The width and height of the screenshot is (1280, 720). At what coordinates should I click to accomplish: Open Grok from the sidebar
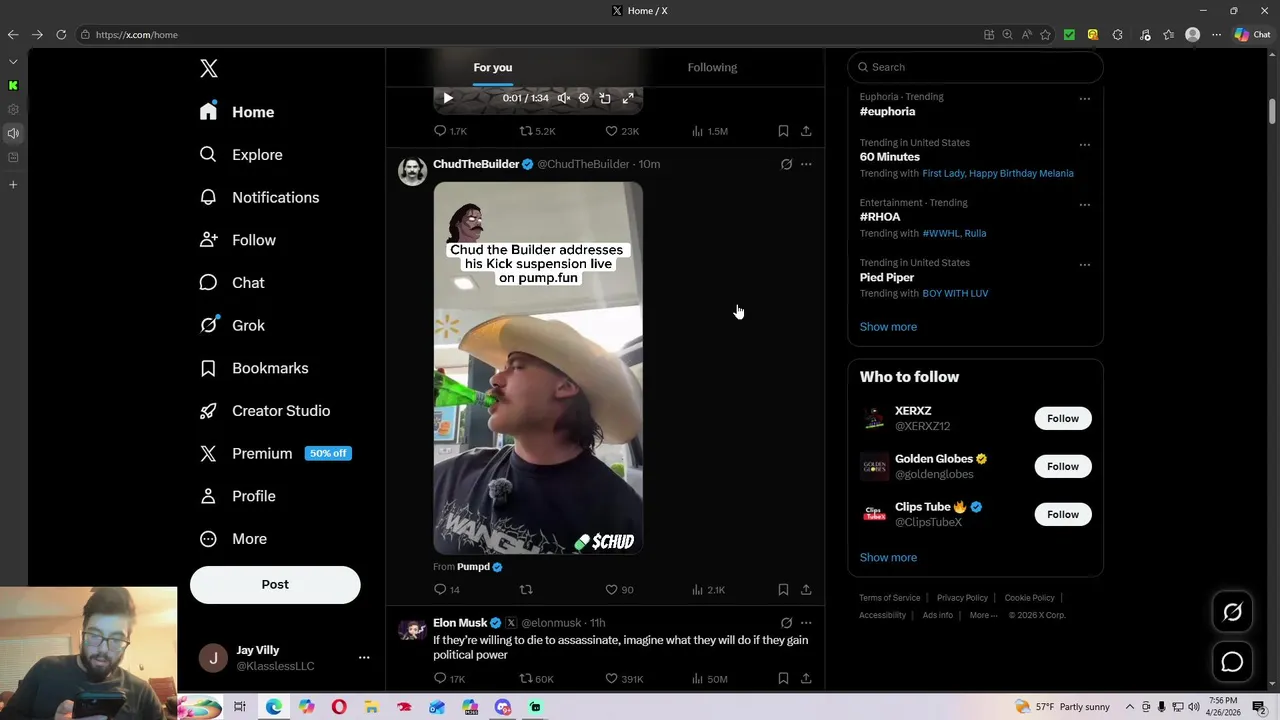[232, 325]
